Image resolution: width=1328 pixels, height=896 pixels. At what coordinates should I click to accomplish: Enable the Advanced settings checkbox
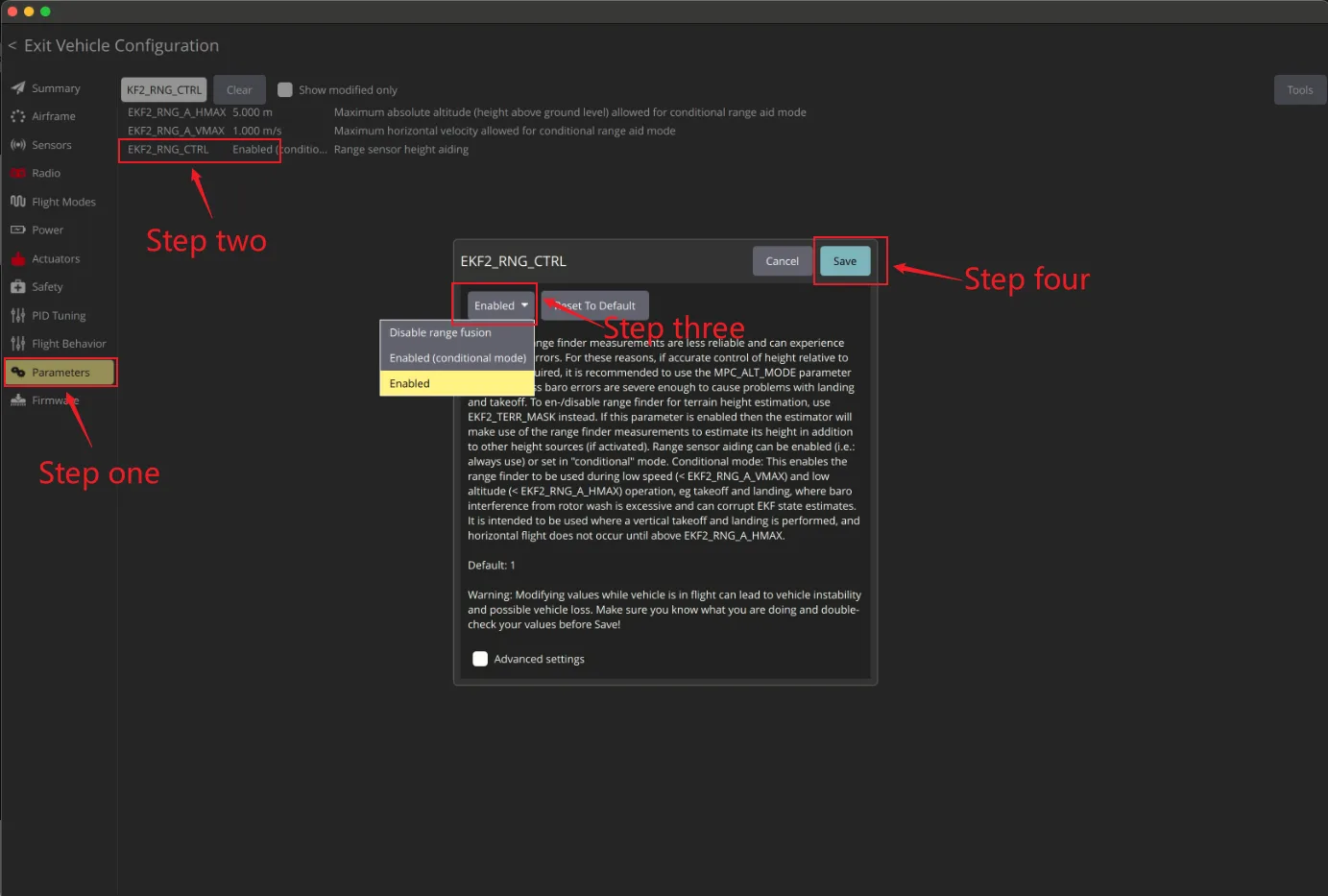480,659
